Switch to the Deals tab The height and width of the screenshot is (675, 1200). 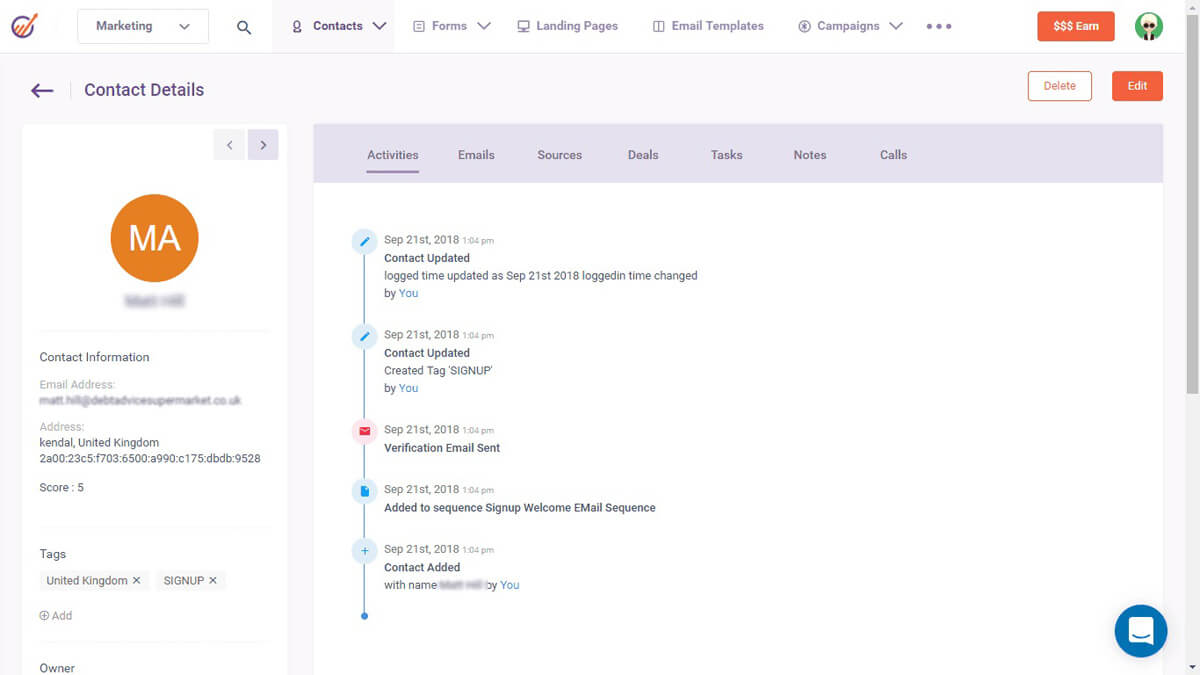[x=643, y=155]
